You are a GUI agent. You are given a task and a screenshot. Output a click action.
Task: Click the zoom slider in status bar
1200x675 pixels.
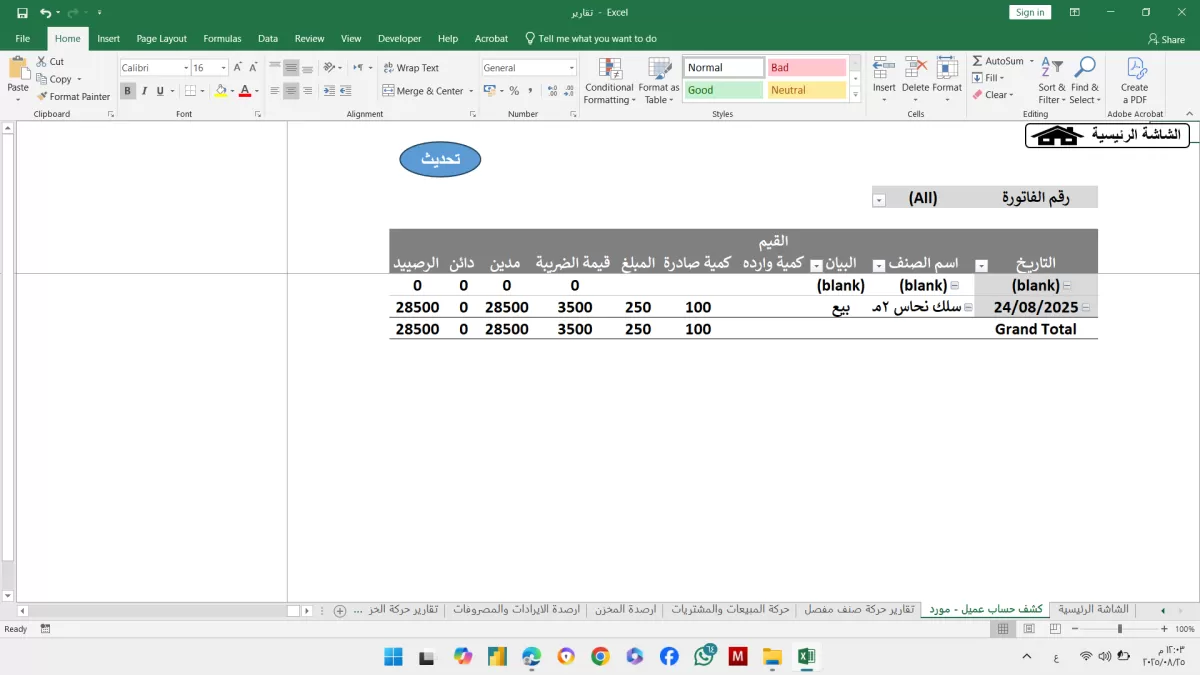[1119, 629]
